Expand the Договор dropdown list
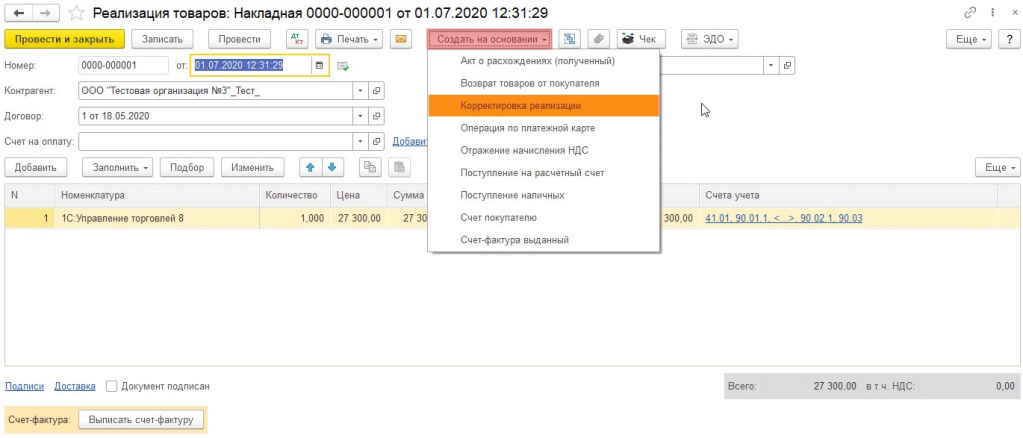Viewport: 1023px width, 438px height. (361, 116)
